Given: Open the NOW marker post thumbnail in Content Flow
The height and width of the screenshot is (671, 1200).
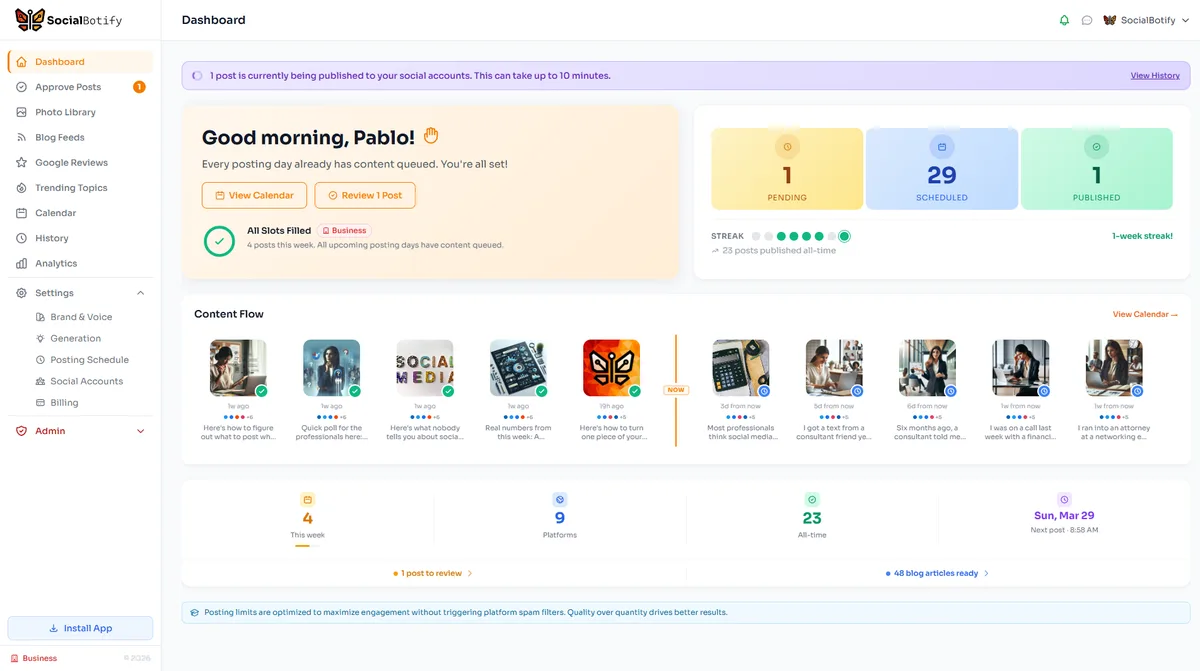Looking at the screenshot, I should (x=611, y=367).
